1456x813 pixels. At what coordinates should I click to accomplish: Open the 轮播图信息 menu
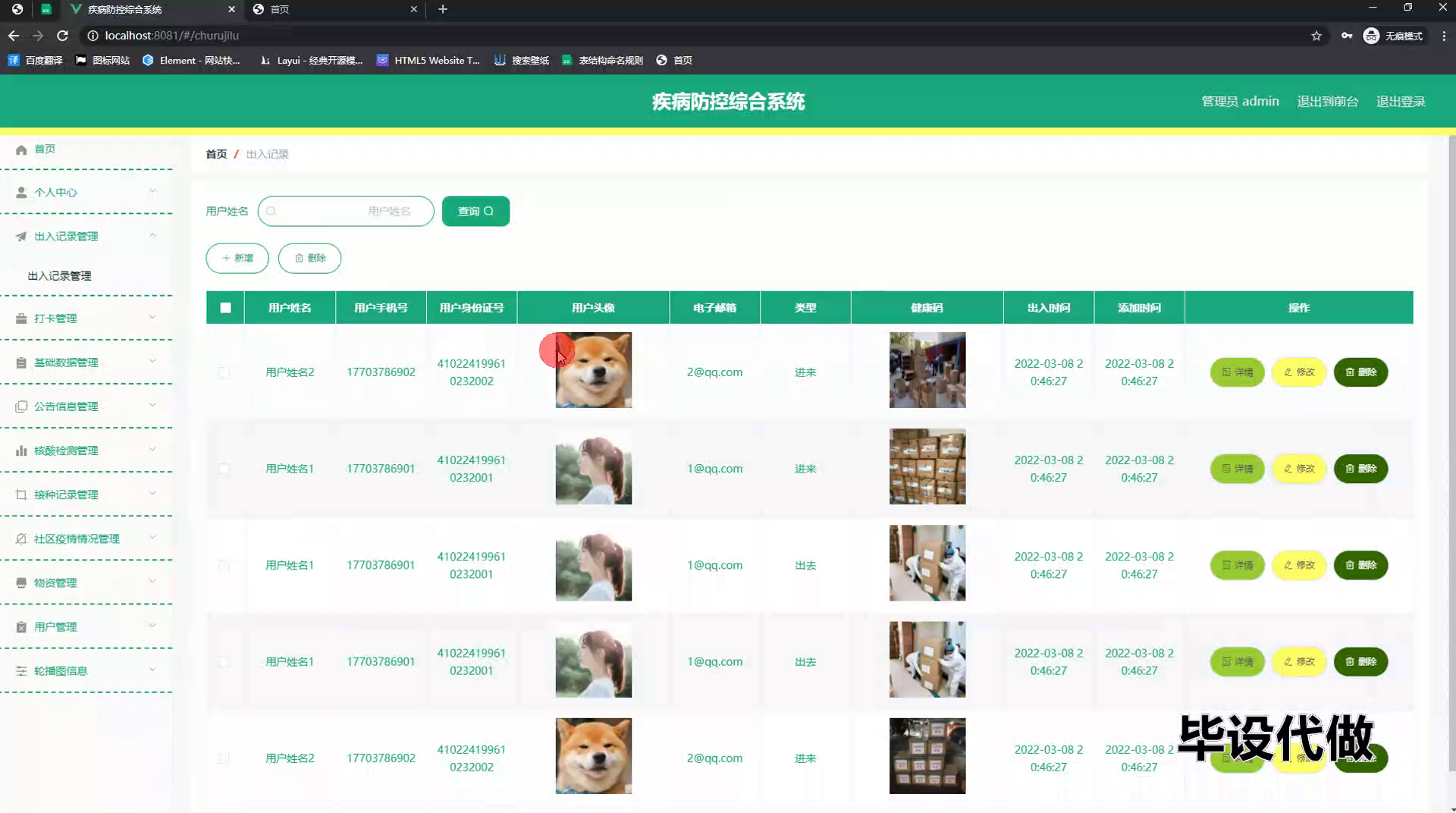pyautogui.click(x=61, y=670)
